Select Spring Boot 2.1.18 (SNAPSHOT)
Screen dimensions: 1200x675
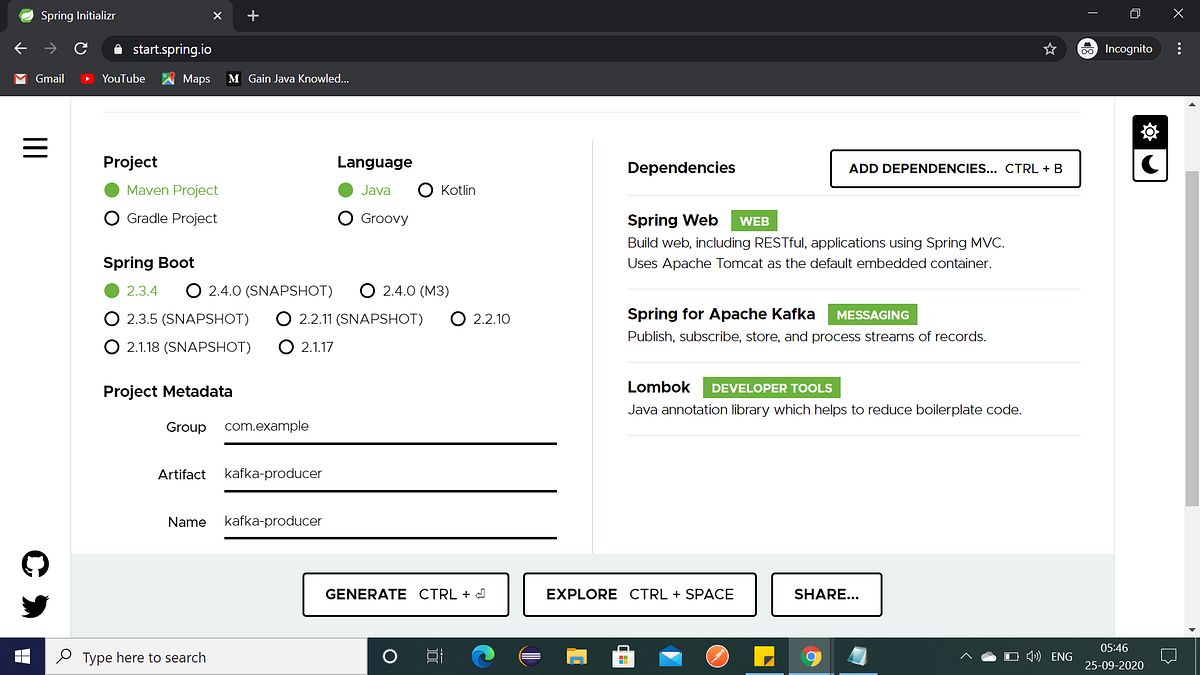[x=177, y=347]
